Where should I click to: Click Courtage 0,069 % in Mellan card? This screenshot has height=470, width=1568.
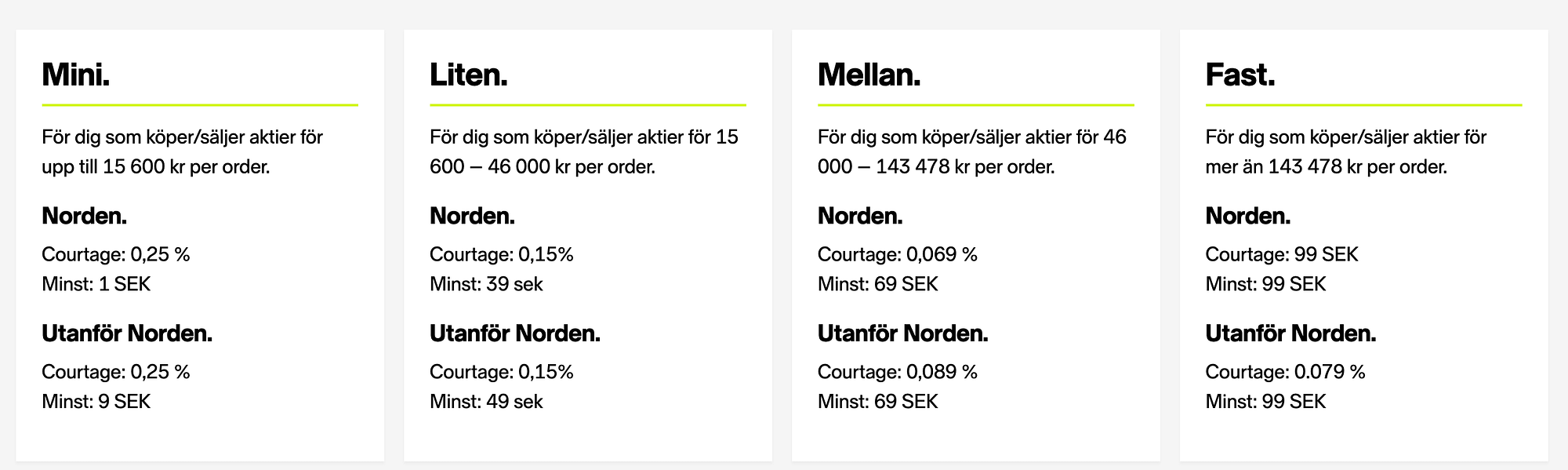(x=898, y=254)
